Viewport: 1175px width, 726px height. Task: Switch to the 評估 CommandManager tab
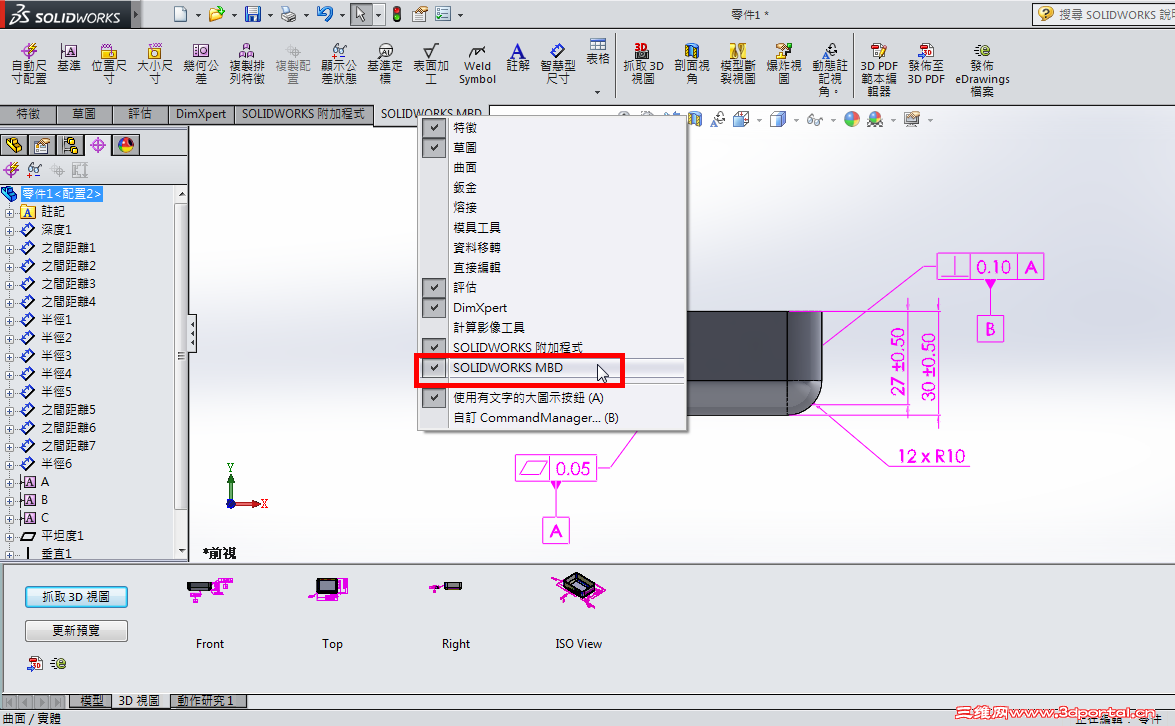tap(140, 113)
